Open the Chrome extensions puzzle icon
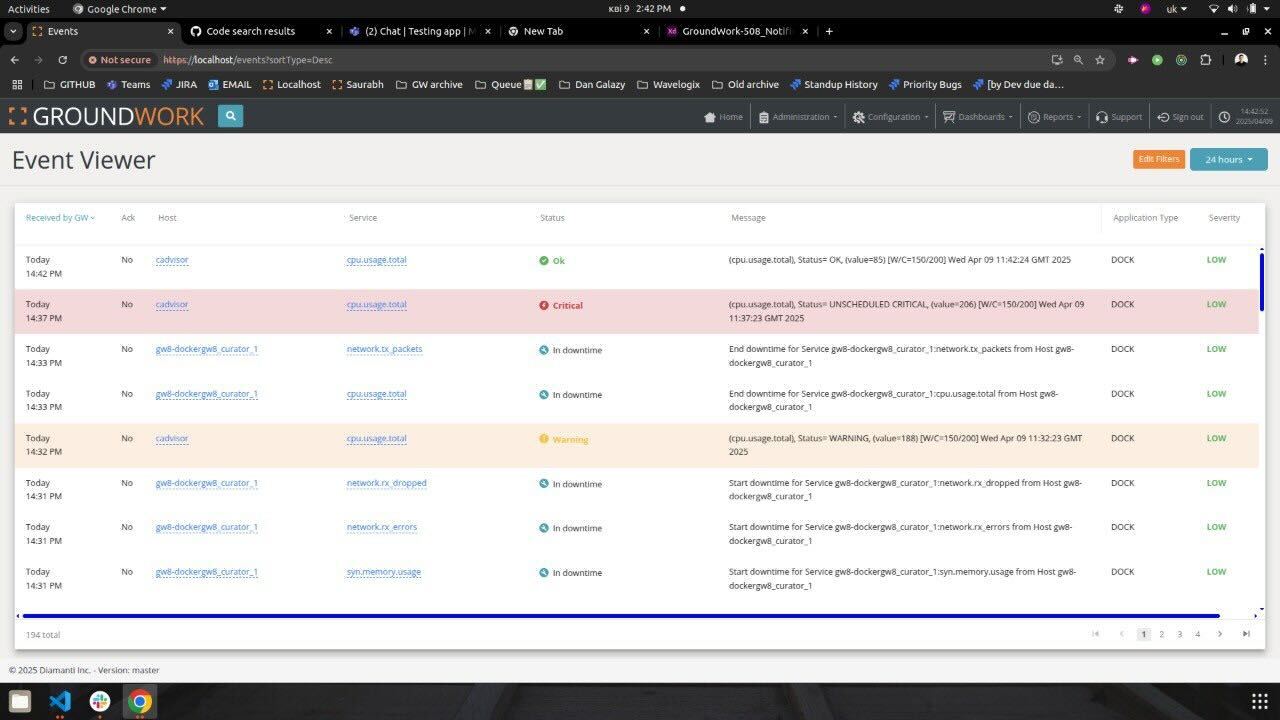1280x720 pixels. click(1205, 60)
